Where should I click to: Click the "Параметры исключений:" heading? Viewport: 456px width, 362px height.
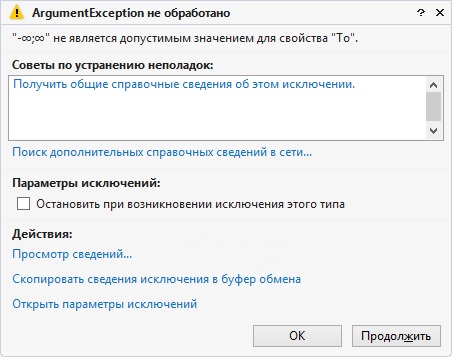86,183
